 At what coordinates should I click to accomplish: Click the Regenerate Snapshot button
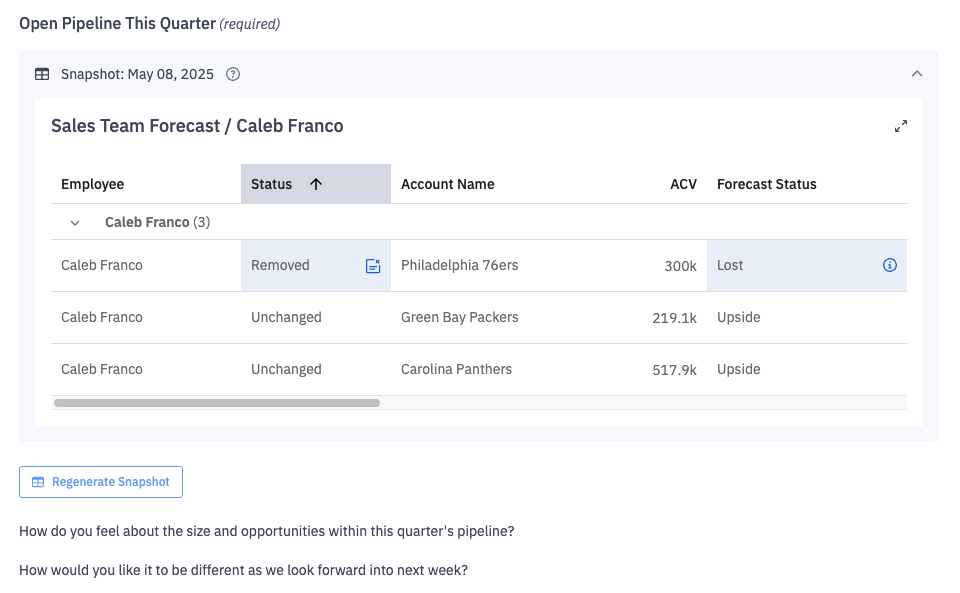[x=101, y=482]
